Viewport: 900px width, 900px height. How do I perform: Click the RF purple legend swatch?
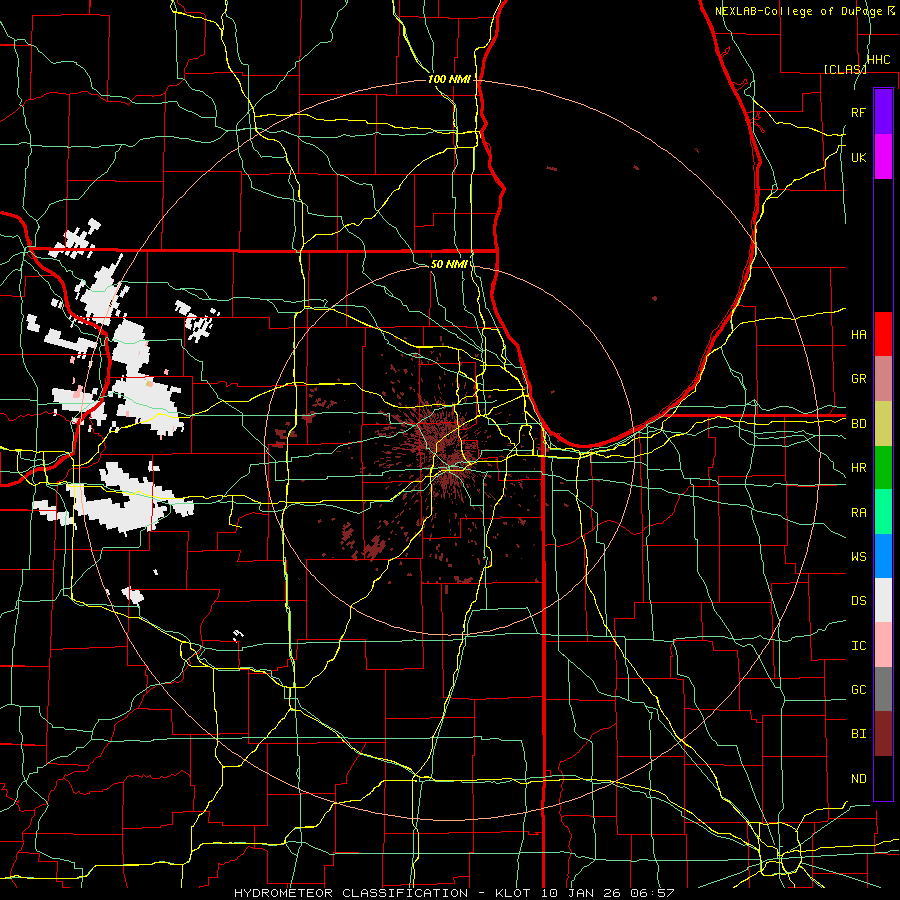[883, 112]
